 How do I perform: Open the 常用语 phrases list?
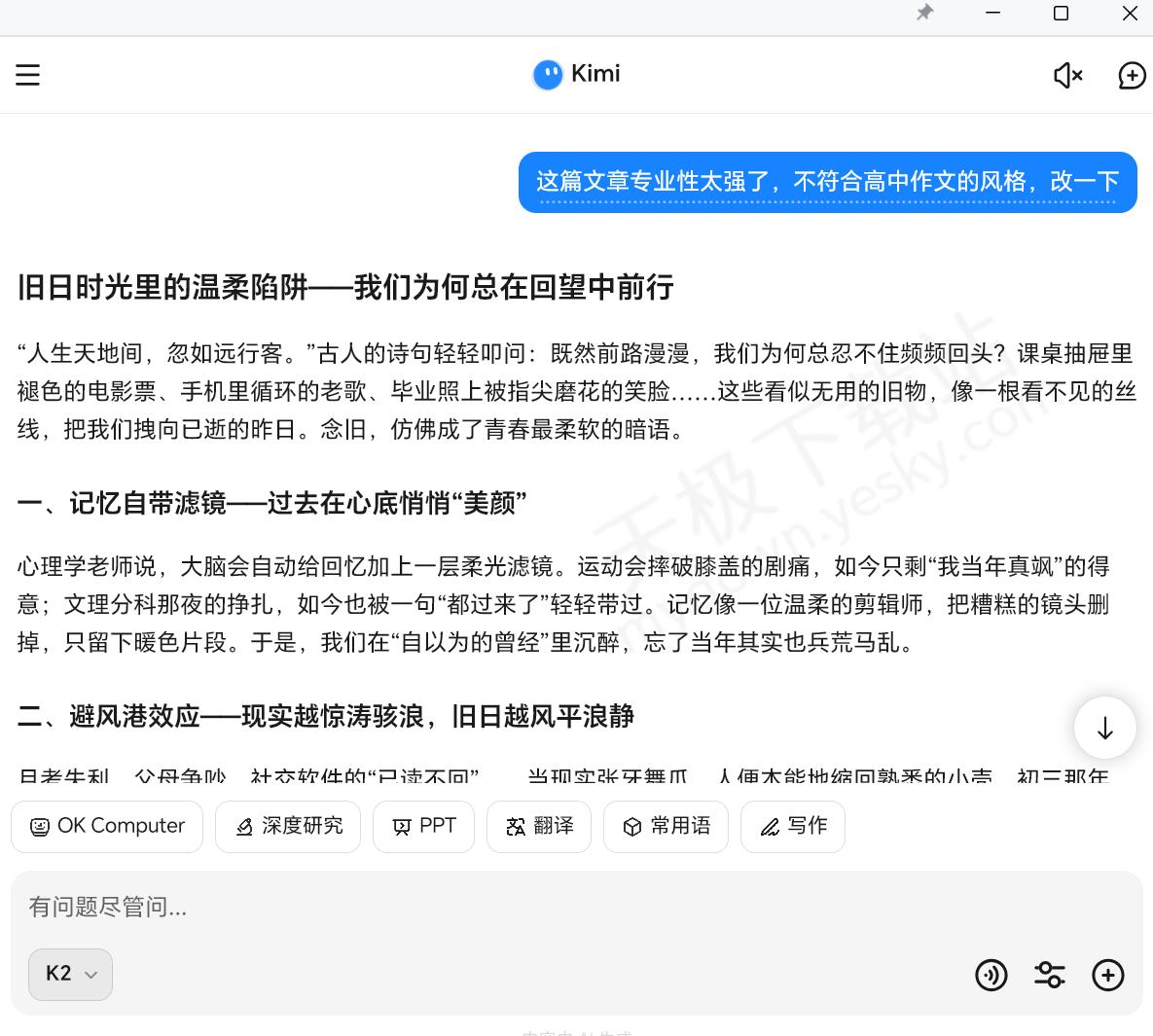[x=666, y=826]
